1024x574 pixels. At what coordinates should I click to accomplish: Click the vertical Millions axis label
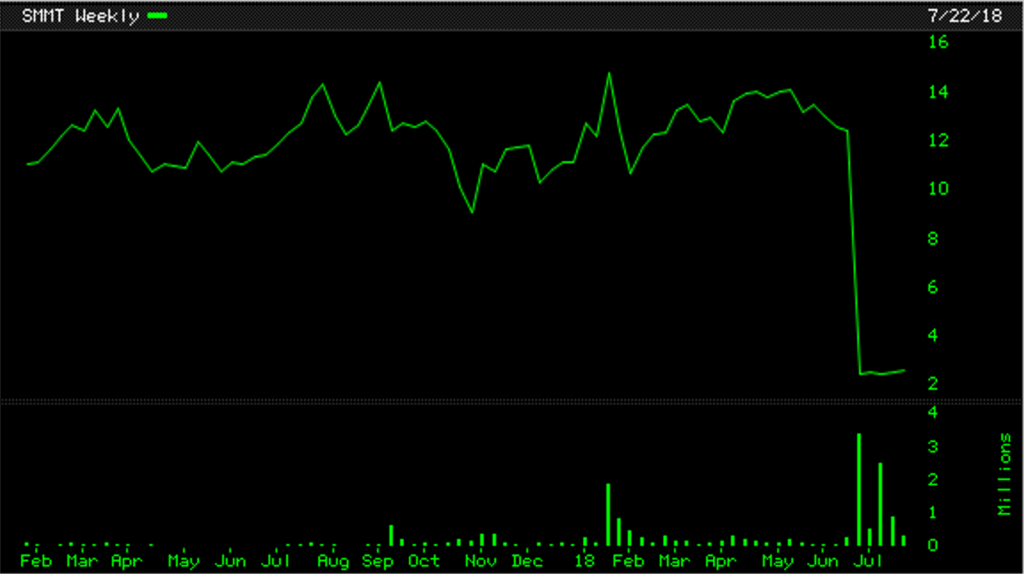click(1004, 475)
